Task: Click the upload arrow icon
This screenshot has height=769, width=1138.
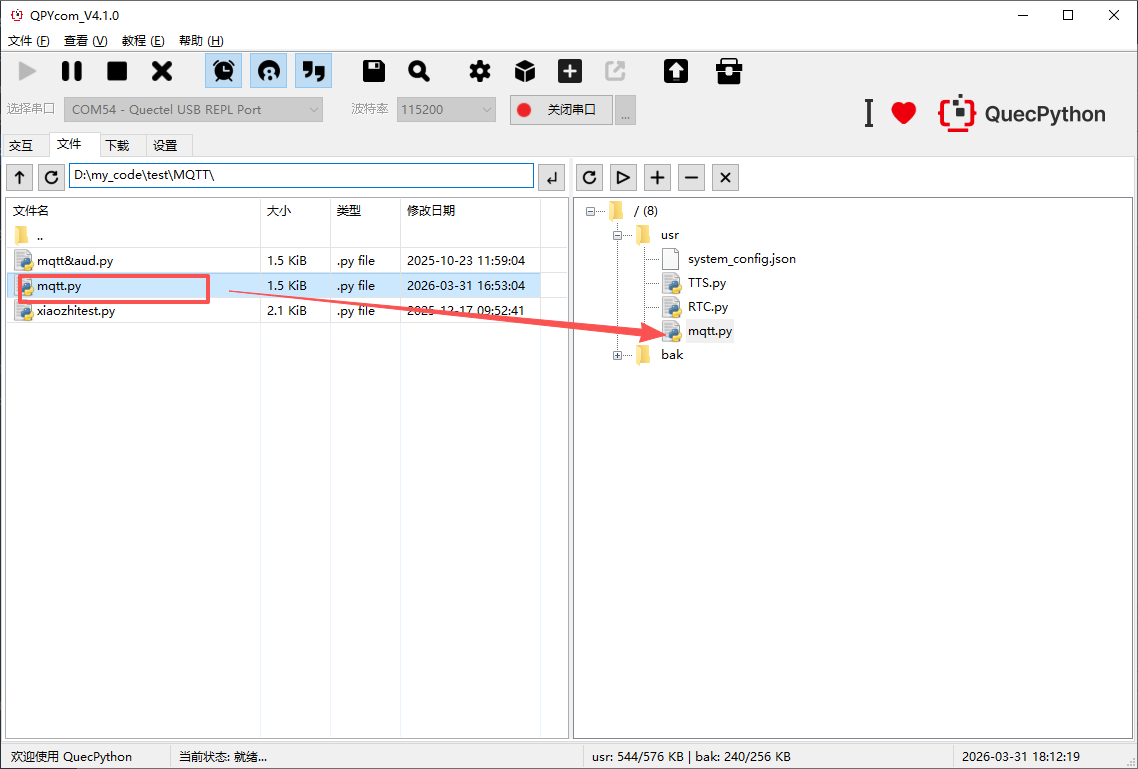Action: (676, 71)
